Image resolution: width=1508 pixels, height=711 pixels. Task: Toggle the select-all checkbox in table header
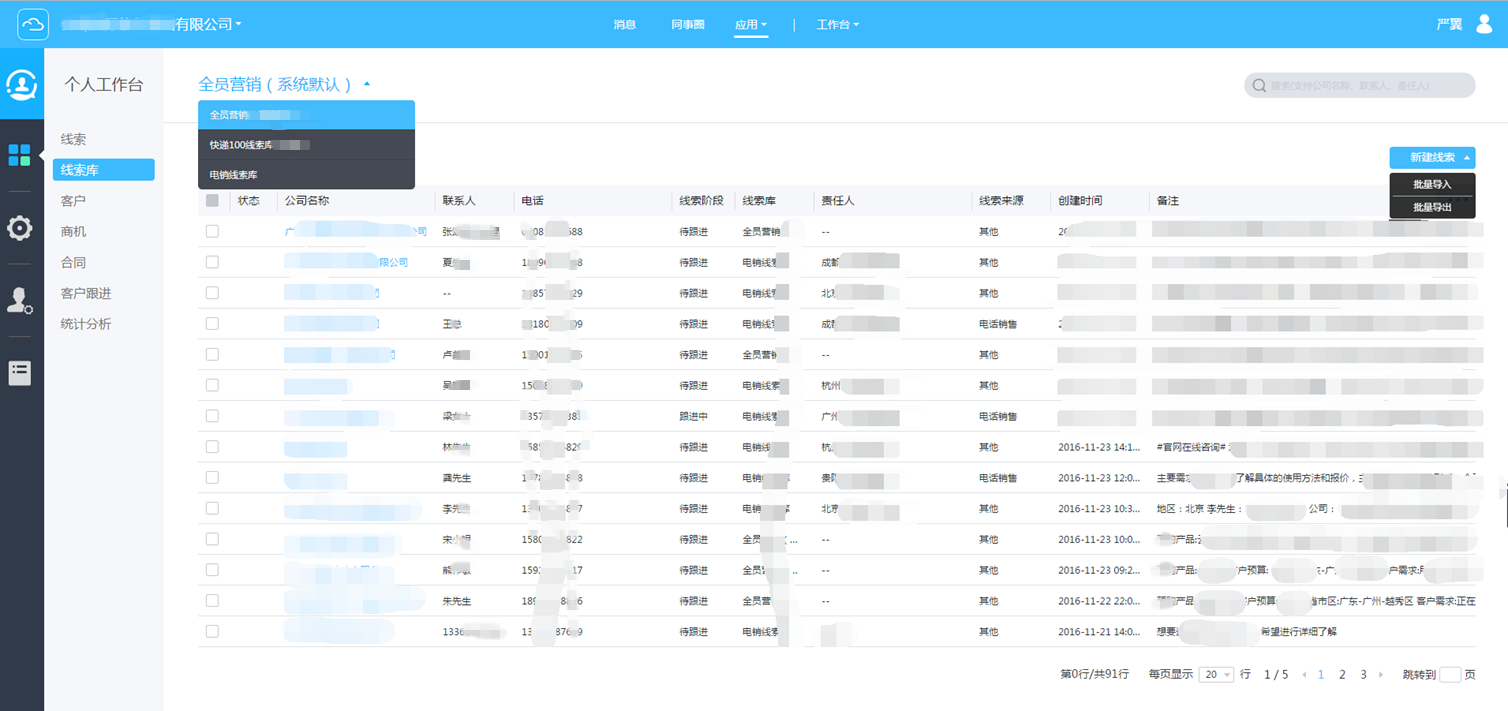click(212, 201)
